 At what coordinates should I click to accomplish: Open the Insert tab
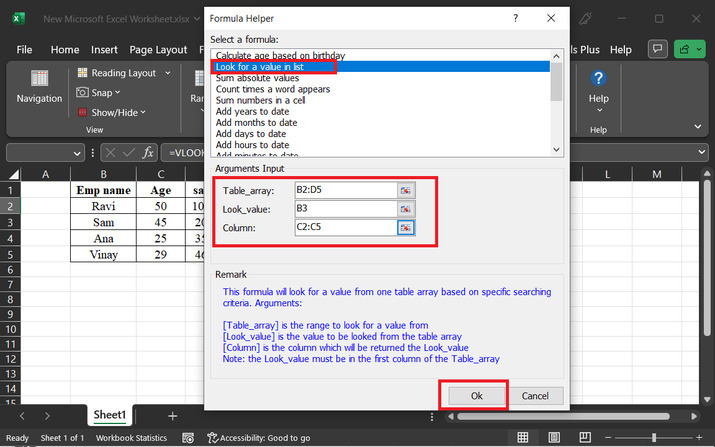click(104, 49)
